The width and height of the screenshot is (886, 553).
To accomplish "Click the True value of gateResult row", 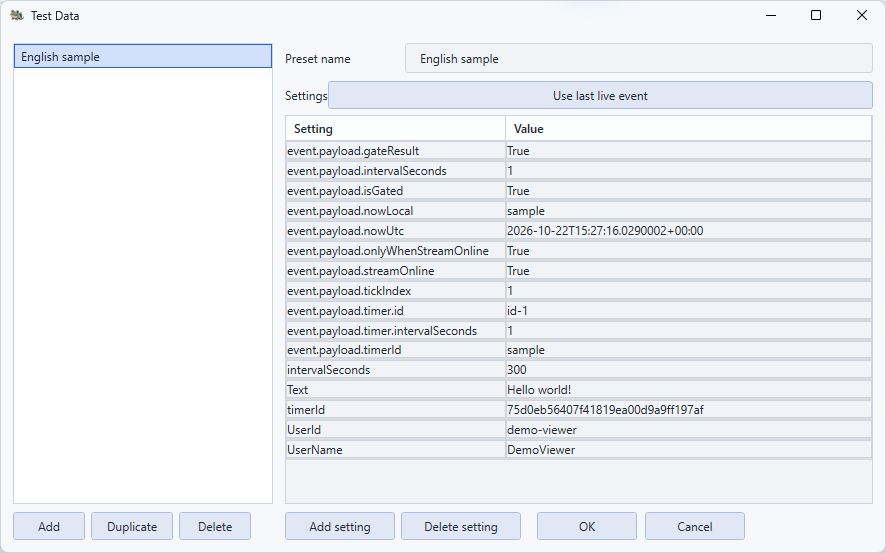I will (688, 151).
